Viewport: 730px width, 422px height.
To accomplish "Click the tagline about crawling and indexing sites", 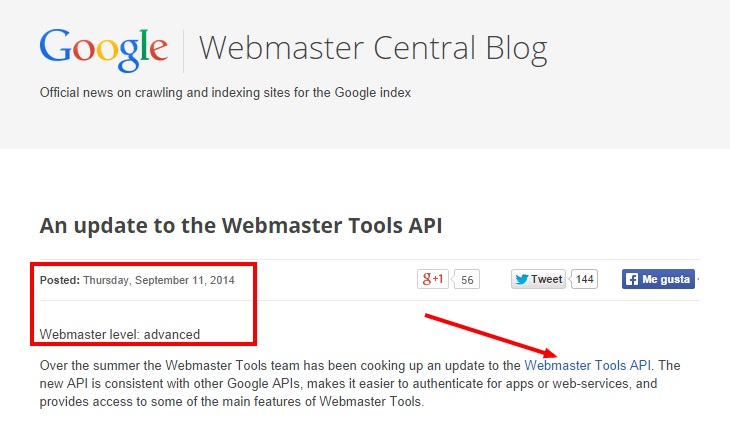I will (225, 92).
